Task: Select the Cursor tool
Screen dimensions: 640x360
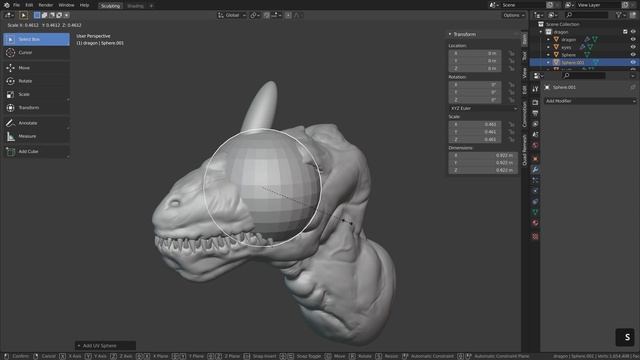Action: 36,53
